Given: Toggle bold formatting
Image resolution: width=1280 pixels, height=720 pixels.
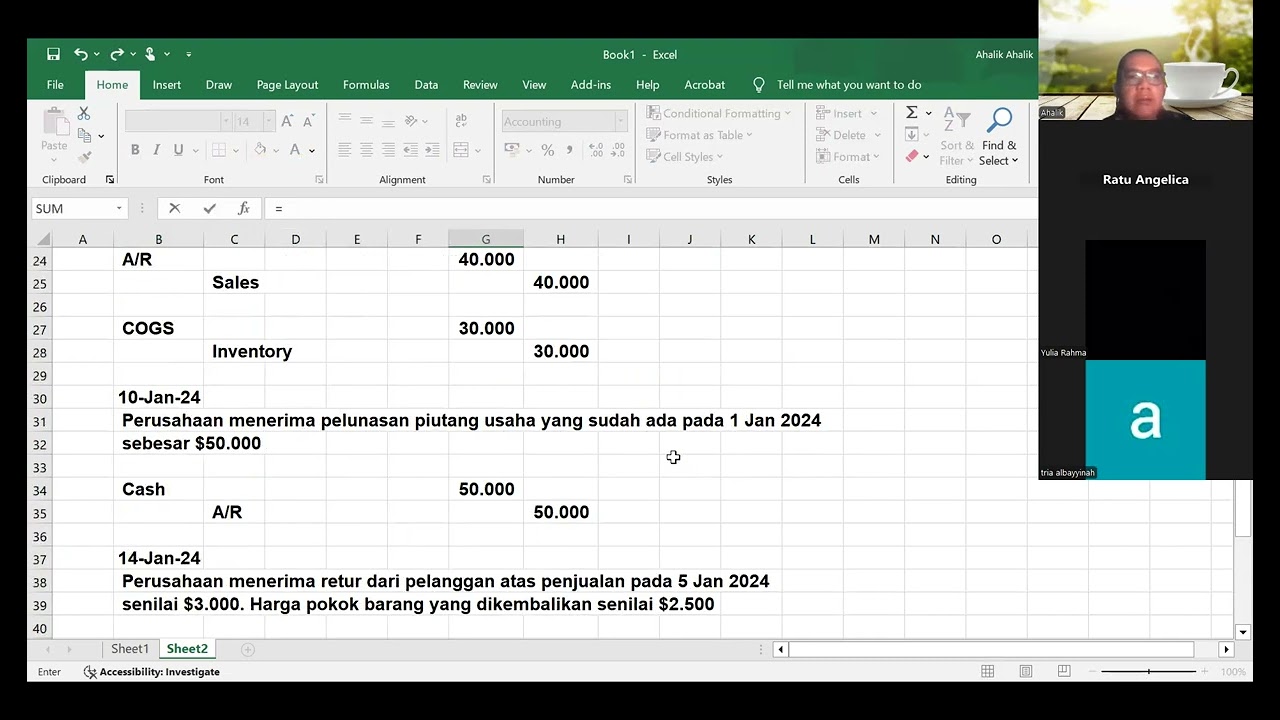Looking at the screenshot, I should 135,150.
